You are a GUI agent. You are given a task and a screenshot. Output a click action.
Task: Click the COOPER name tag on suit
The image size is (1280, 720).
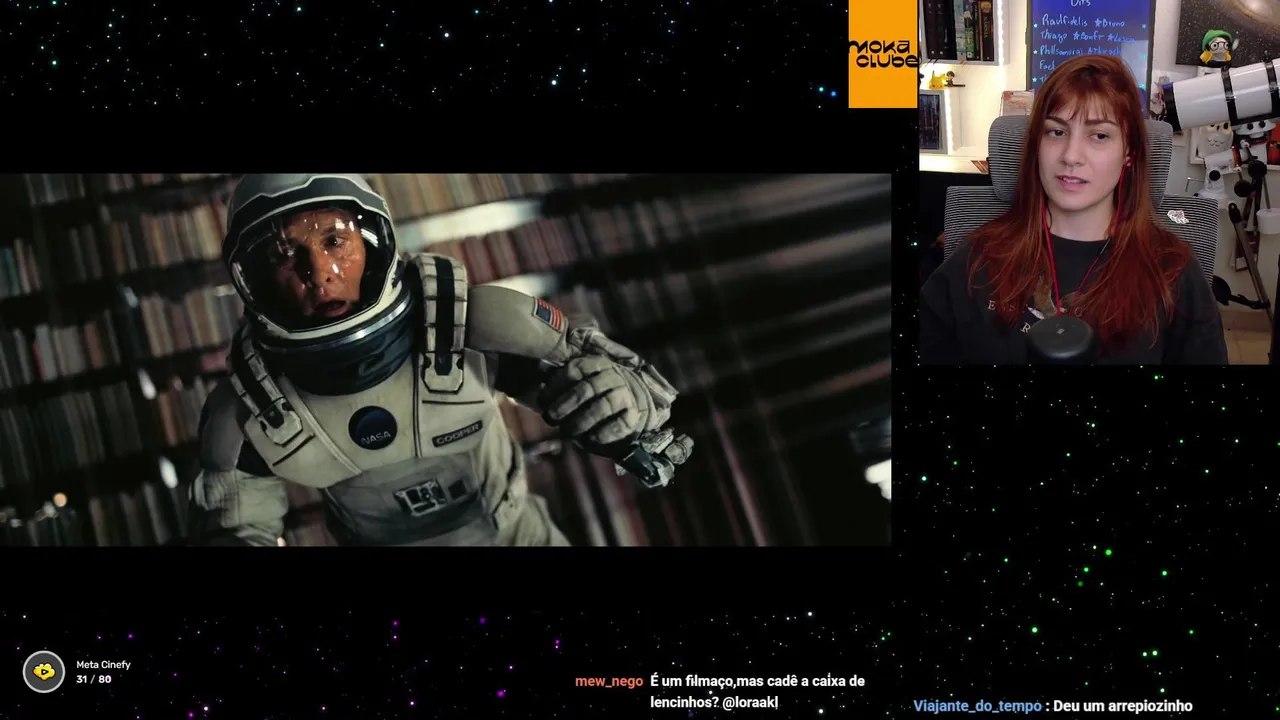457,435
